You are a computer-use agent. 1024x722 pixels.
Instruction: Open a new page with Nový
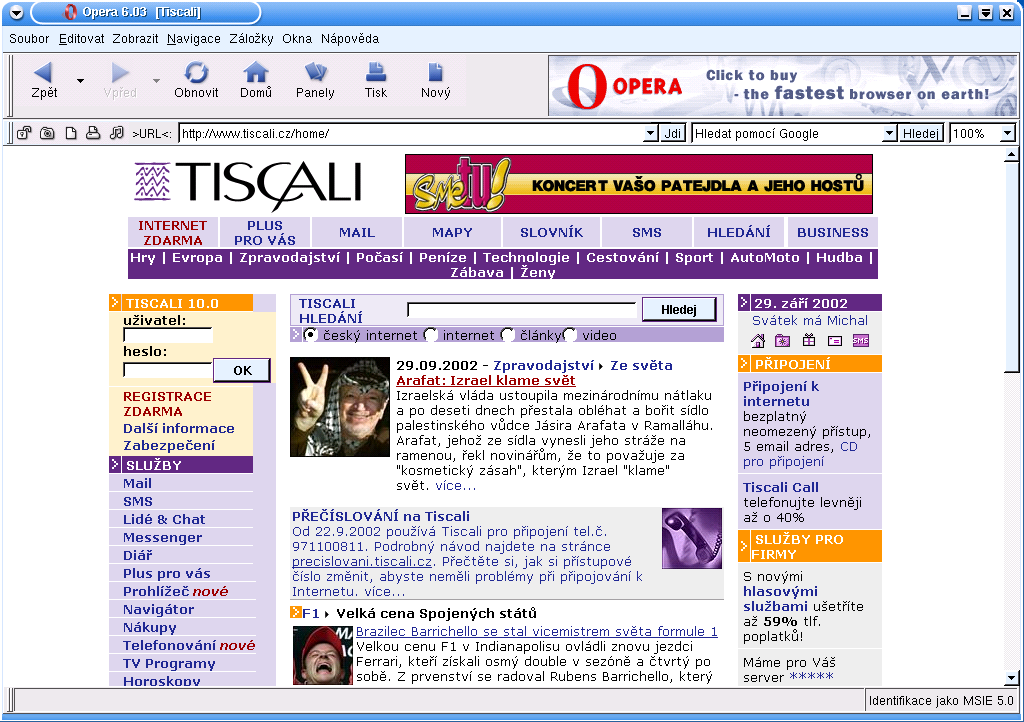point(436,72)
